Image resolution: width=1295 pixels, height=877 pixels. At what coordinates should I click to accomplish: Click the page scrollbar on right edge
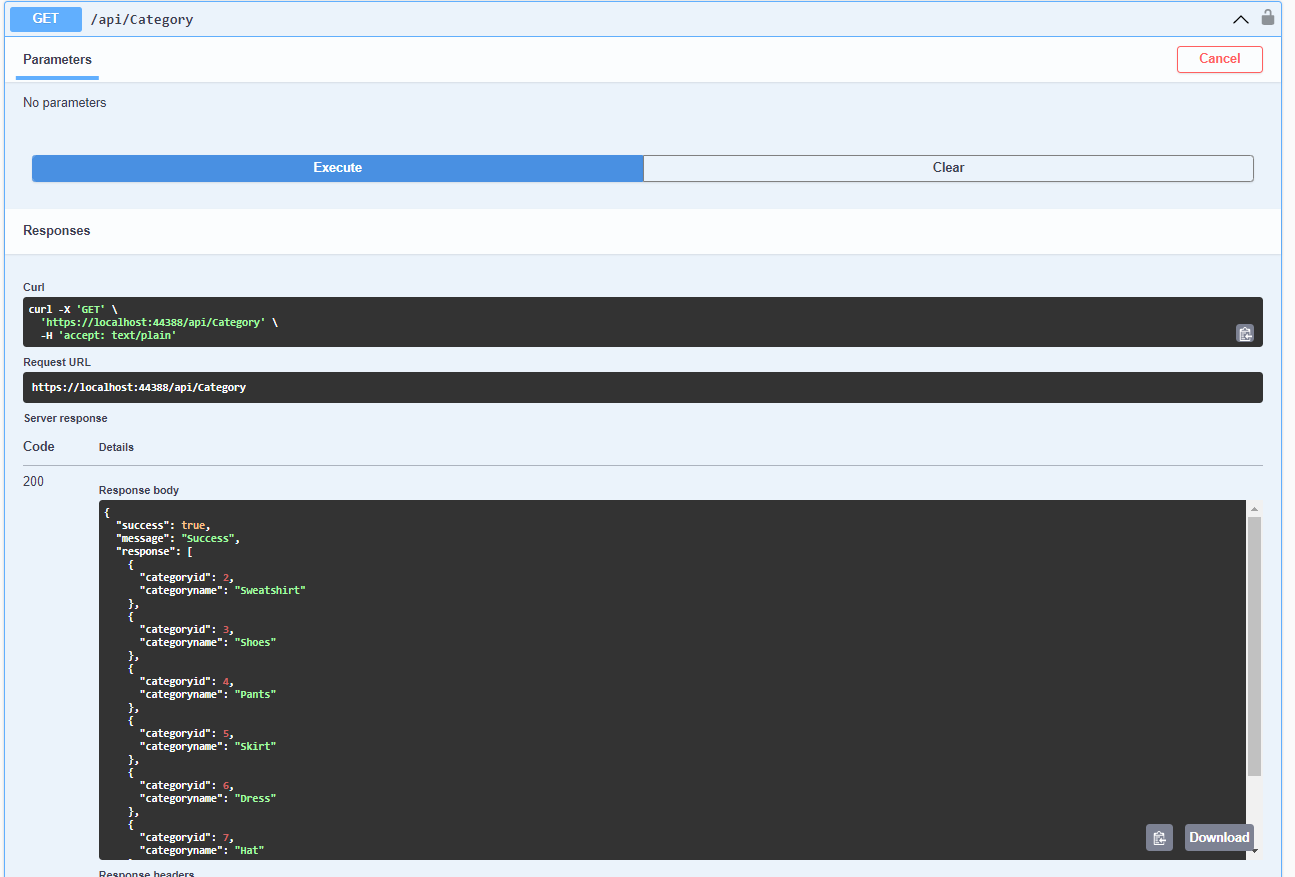[1289, 440]
